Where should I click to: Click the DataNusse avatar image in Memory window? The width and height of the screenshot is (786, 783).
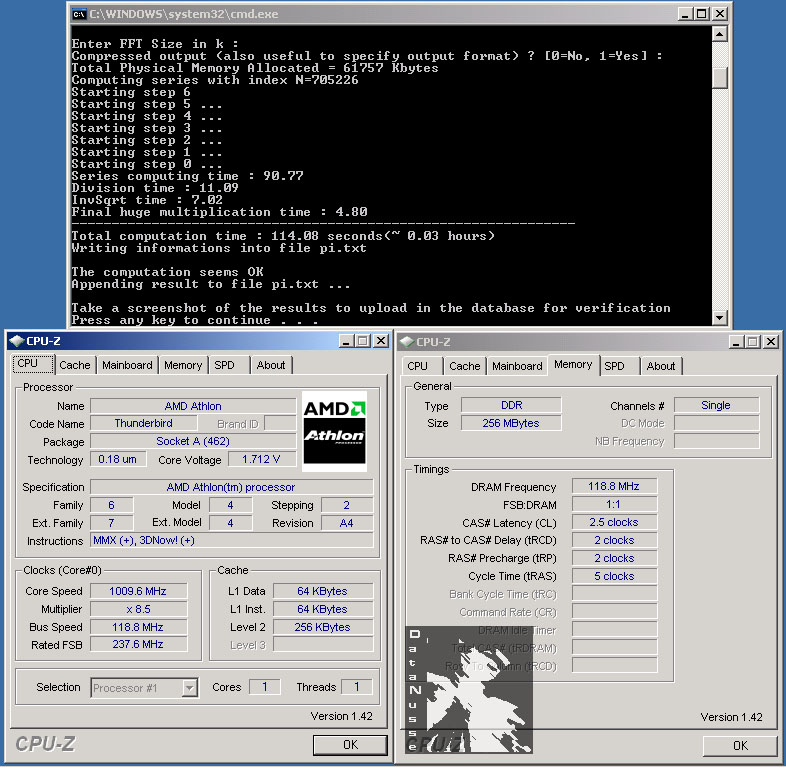point(469,689)
